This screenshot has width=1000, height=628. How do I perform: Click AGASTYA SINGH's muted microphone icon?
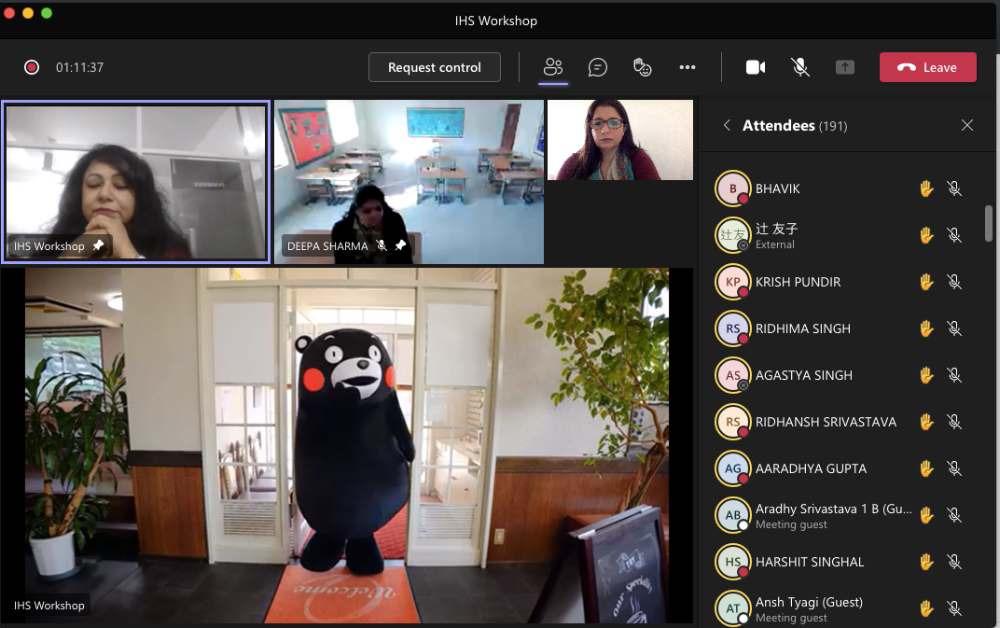tap(954, 375)
